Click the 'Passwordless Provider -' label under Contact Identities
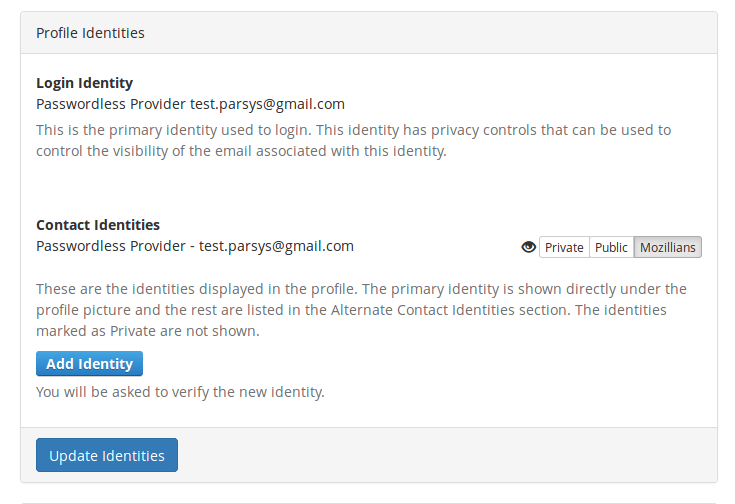 coord(115,246)
